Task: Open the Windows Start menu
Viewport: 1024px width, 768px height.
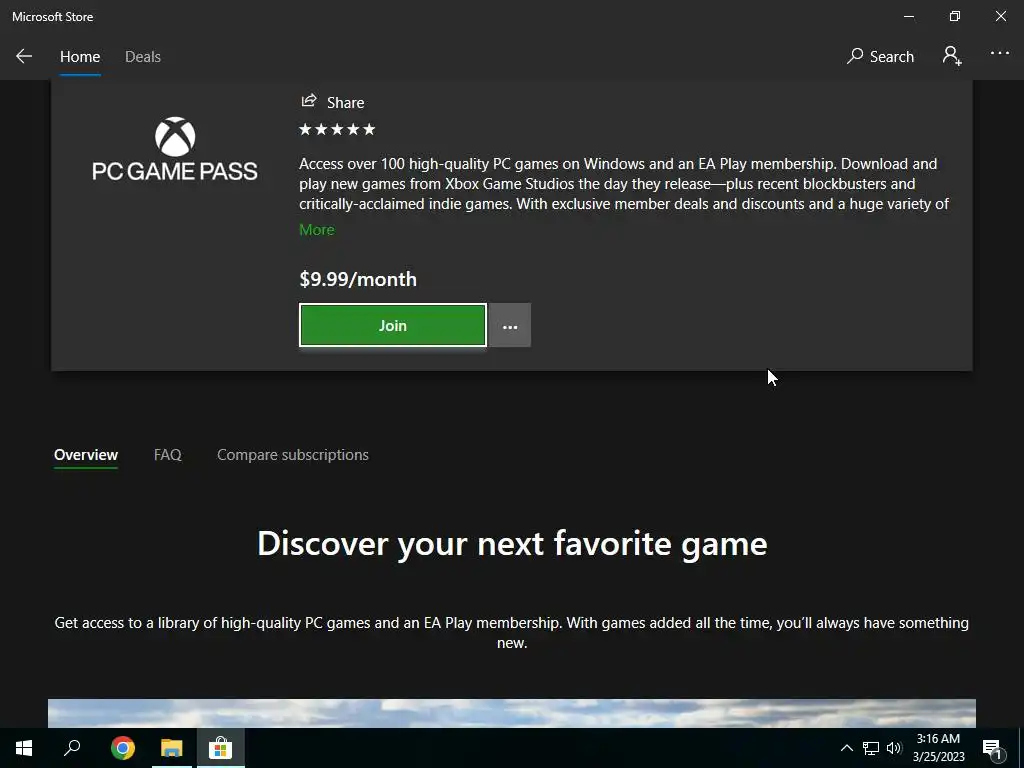Action: (x=24, y=748)
